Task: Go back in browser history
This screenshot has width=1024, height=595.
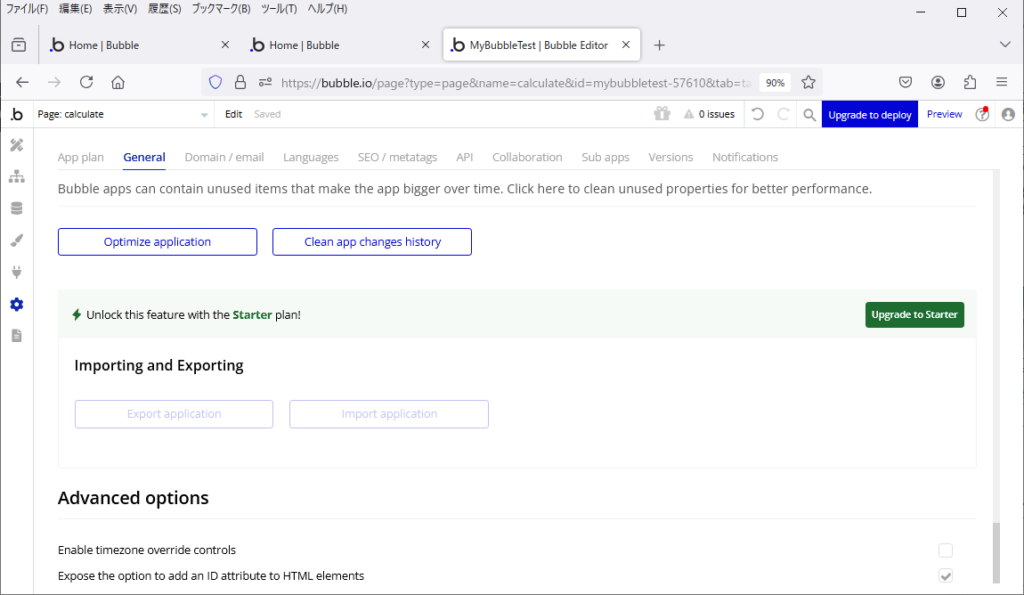Action: (22, 82)
